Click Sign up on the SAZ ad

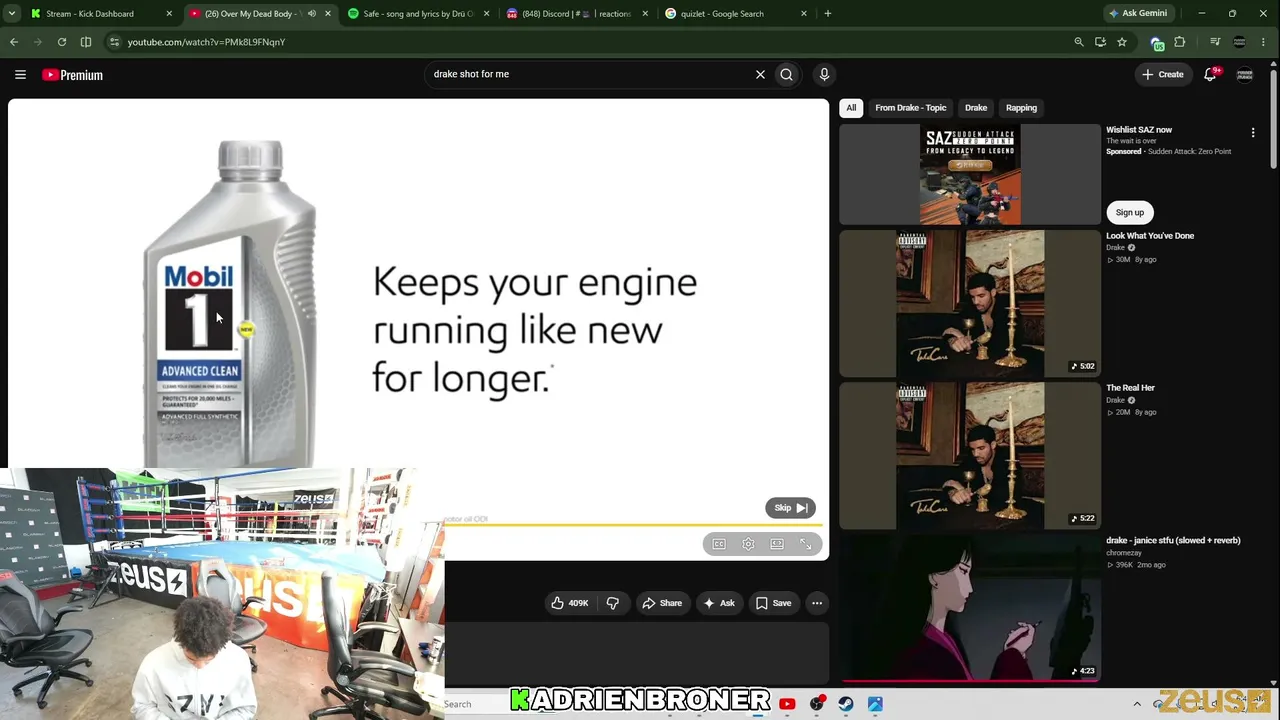click(1130, 212)
